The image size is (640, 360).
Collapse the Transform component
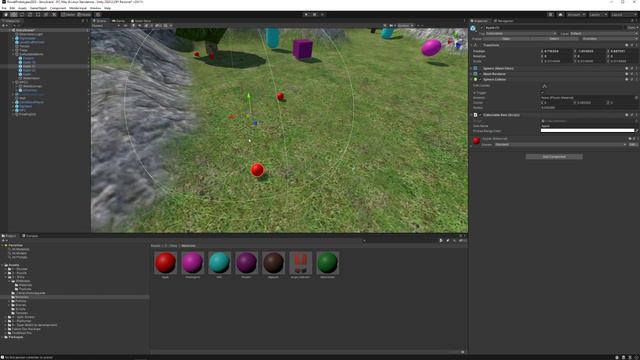click(471, 45)
